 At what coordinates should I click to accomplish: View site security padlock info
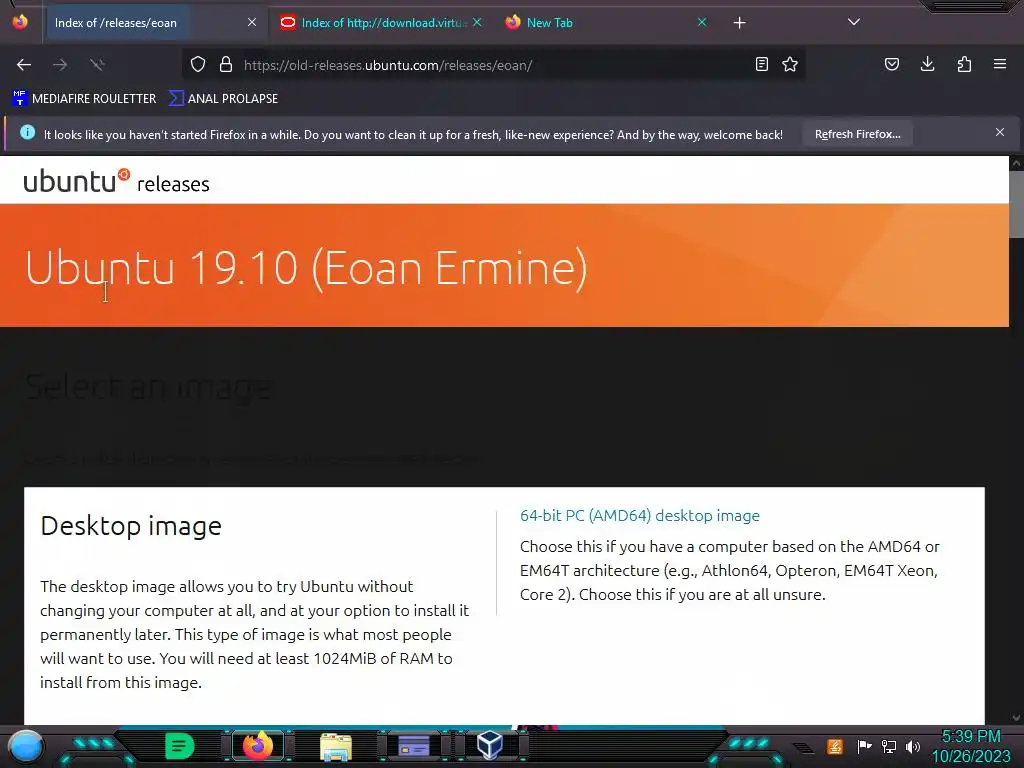pyautogui.click(x=226, y=65)
